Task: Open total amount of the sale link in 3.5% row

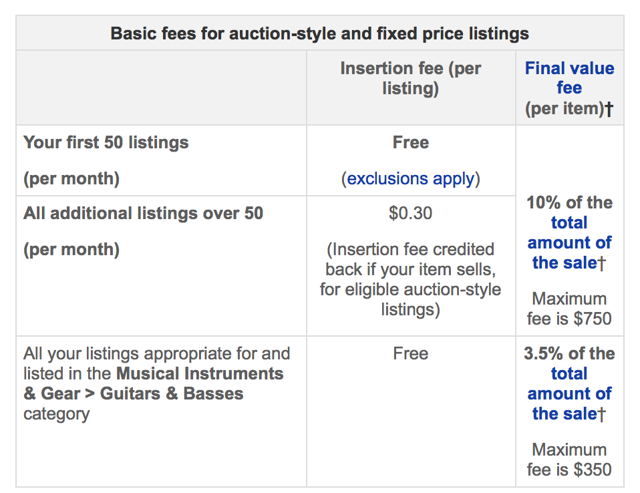Action: (x=569, y=393)
